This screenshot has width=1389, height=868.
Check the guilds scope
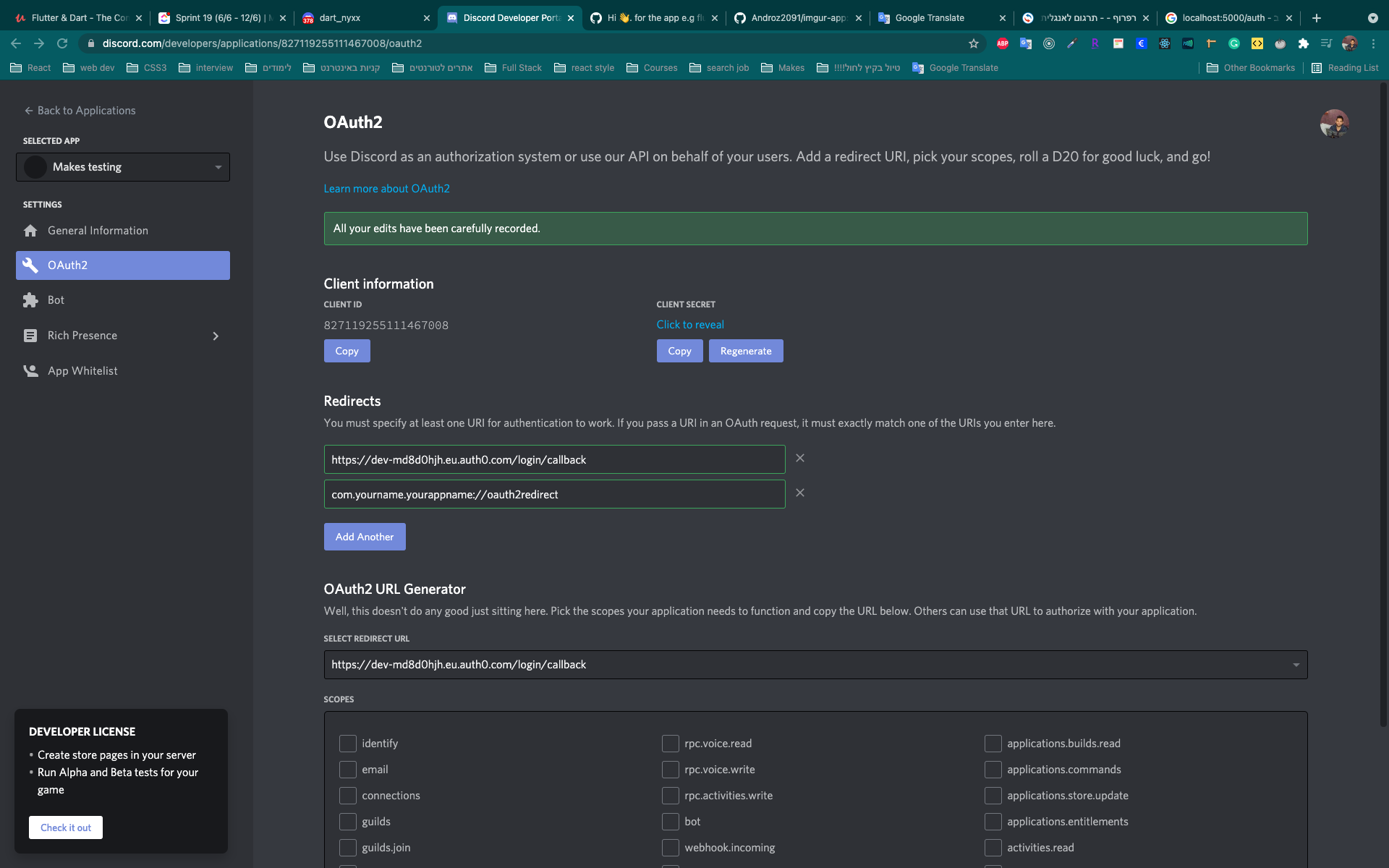[x=348, y=822]
